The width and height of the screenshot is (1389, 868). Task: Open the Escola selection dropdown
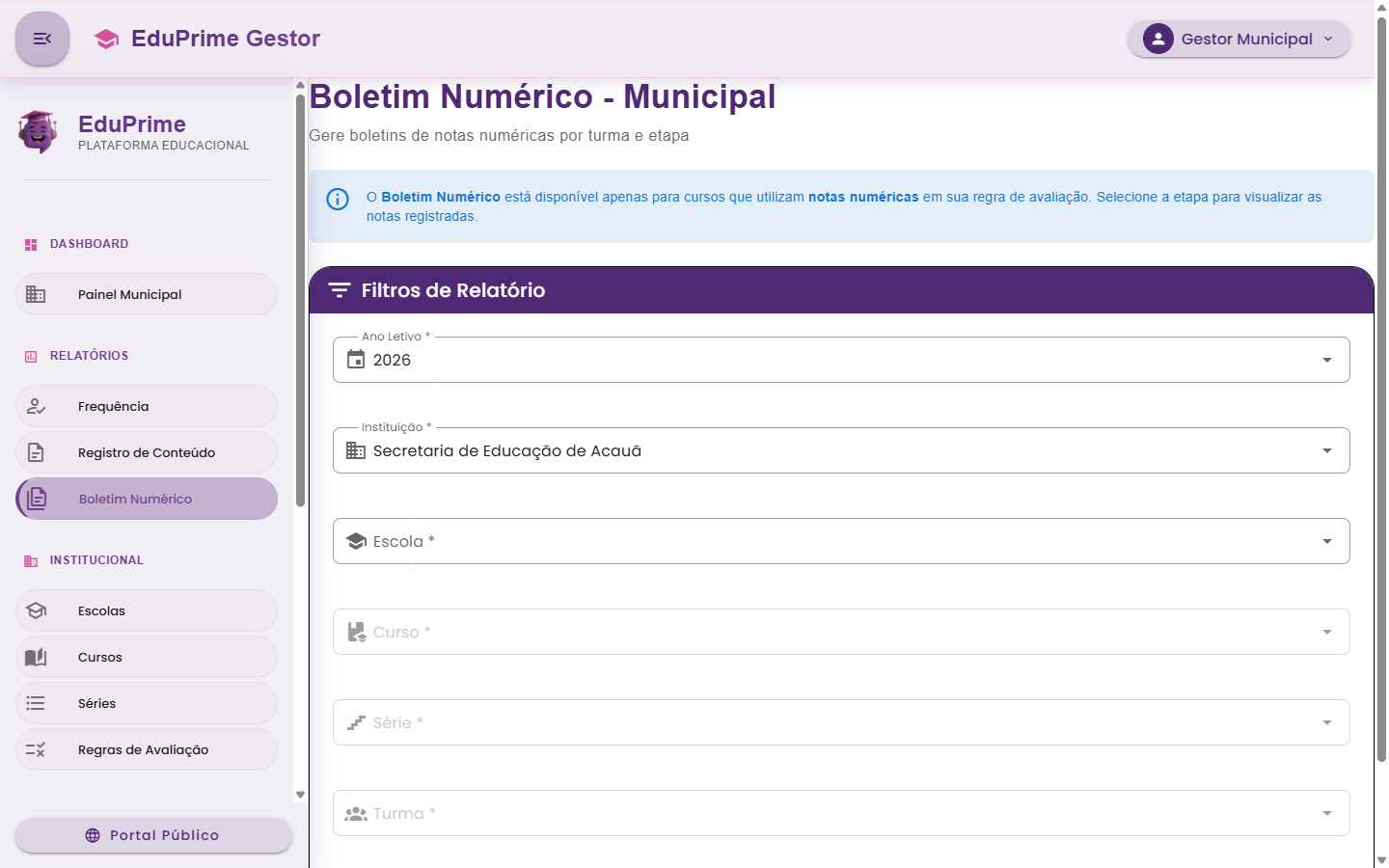coord(1328,541)
